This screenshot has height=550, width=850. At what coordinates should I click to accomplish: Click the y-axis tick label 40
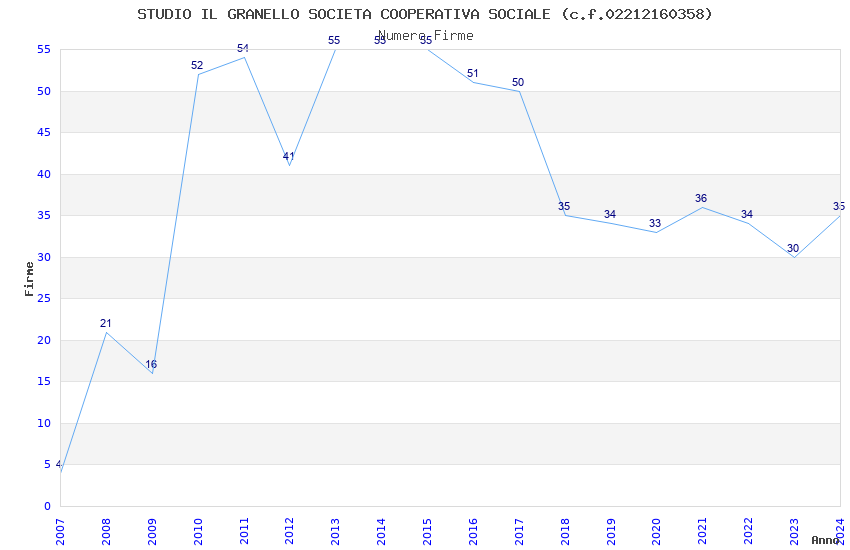(x=44, y=174)
